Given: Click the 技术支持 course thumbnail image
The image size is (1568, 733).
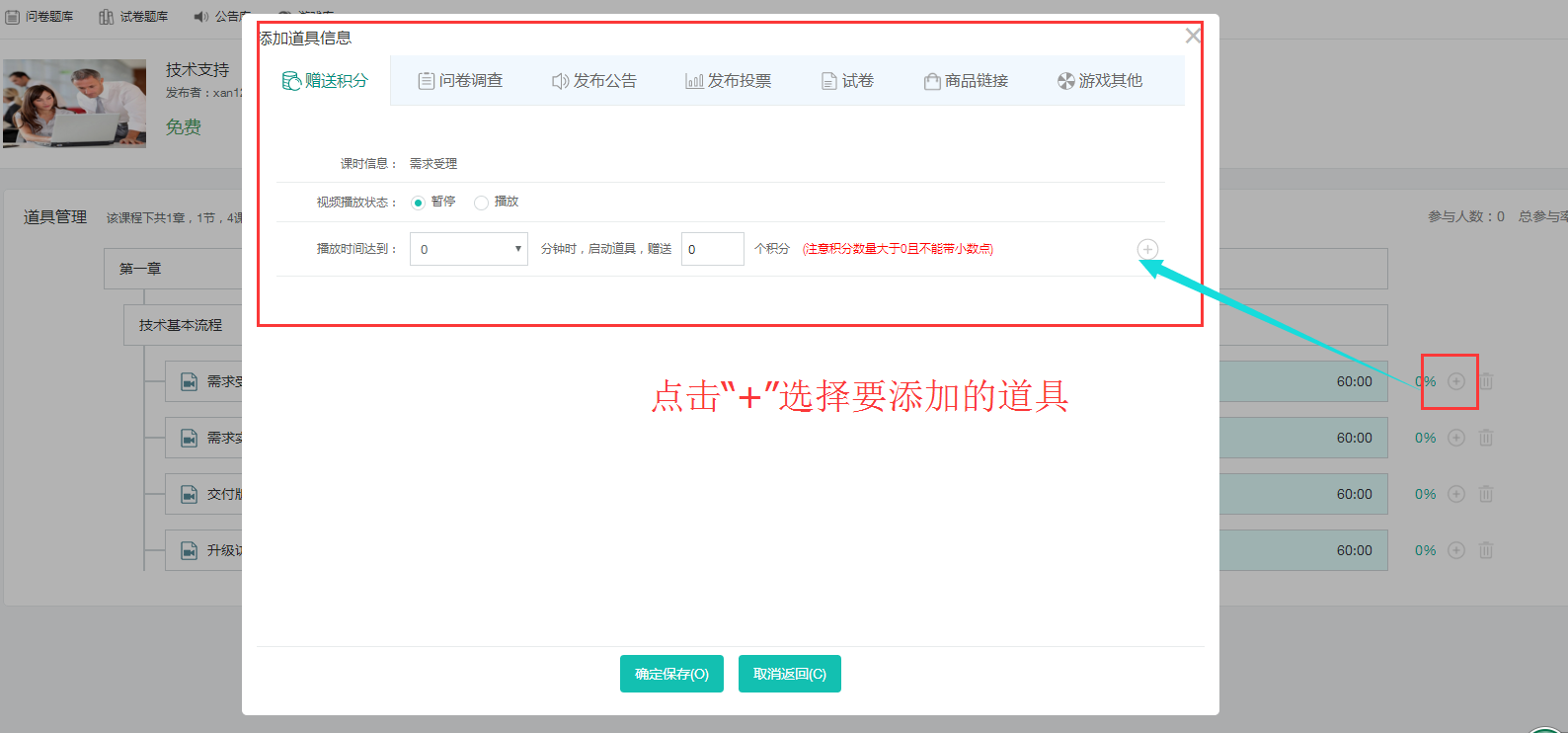Looking at the screenshot, I should point(75,104).
